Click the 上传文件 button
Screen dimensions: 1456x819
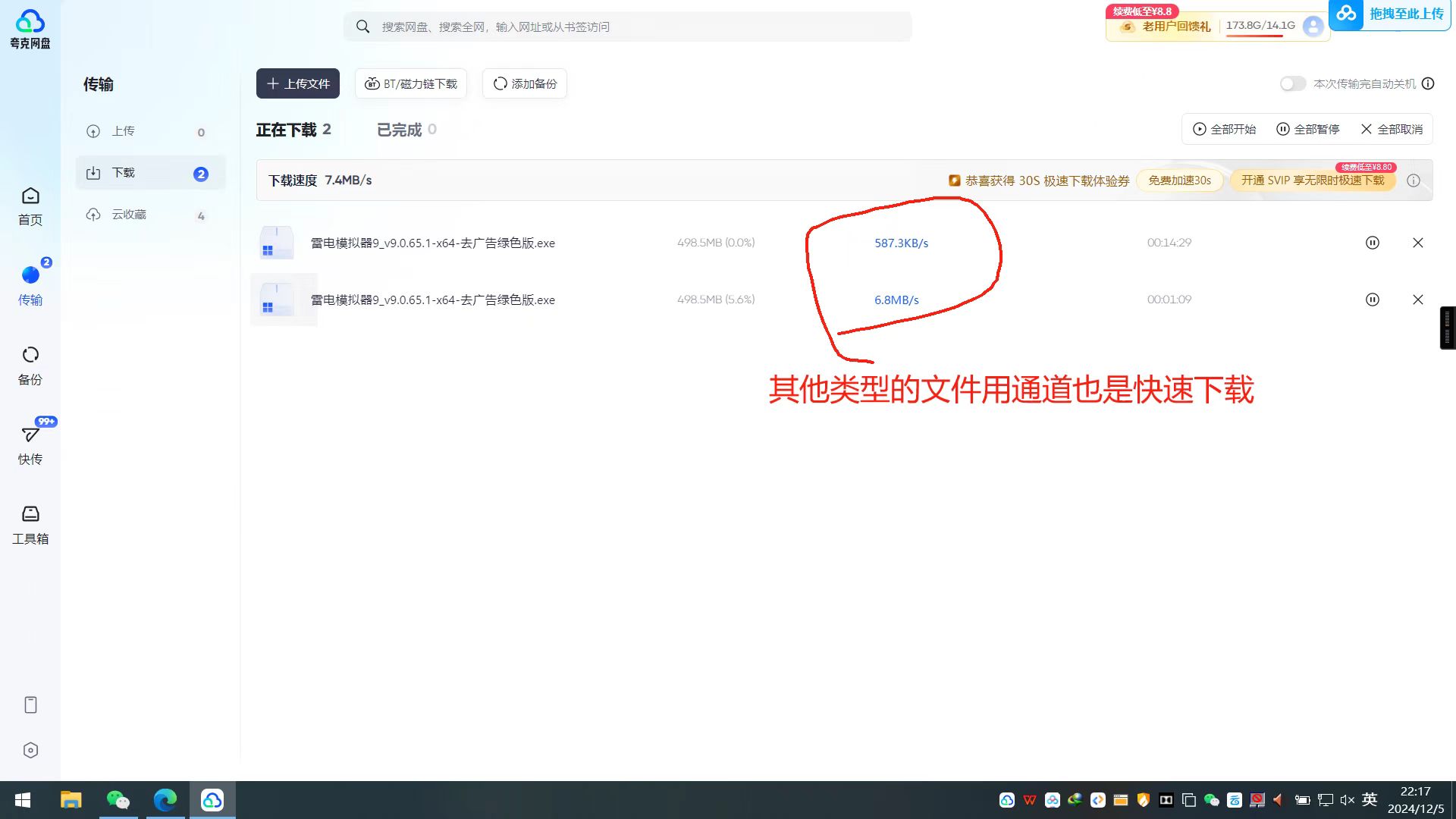pos(297,83)
